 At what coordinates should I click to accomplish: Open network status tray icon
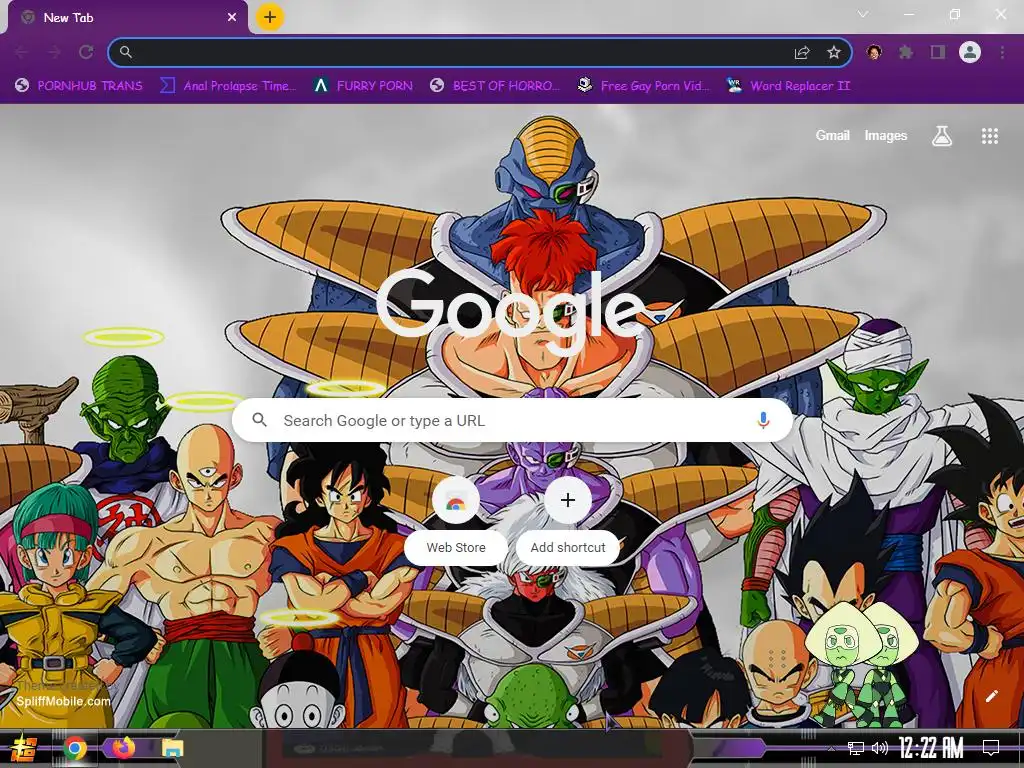click(856, 748)
